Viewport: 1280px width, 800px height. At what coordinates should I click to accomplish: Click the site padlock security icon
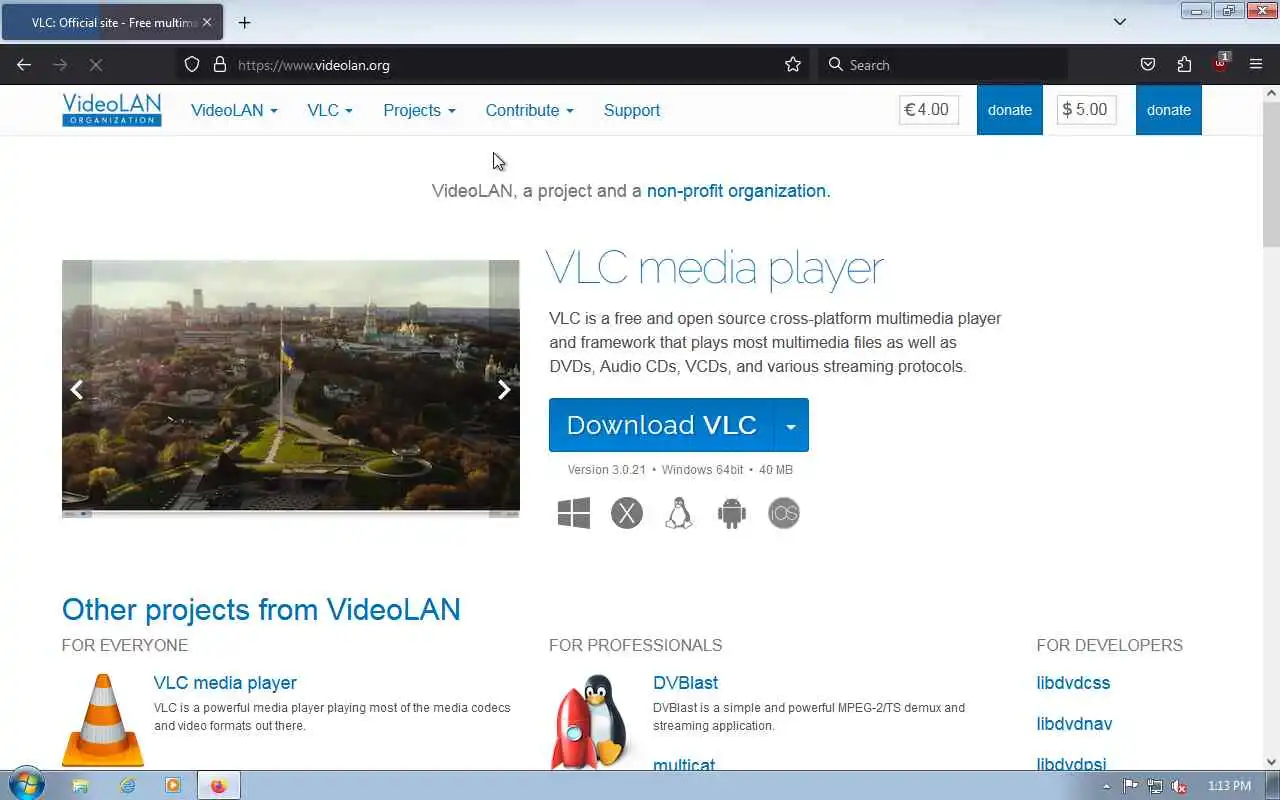pyautogui.click(x=220, y=65)
